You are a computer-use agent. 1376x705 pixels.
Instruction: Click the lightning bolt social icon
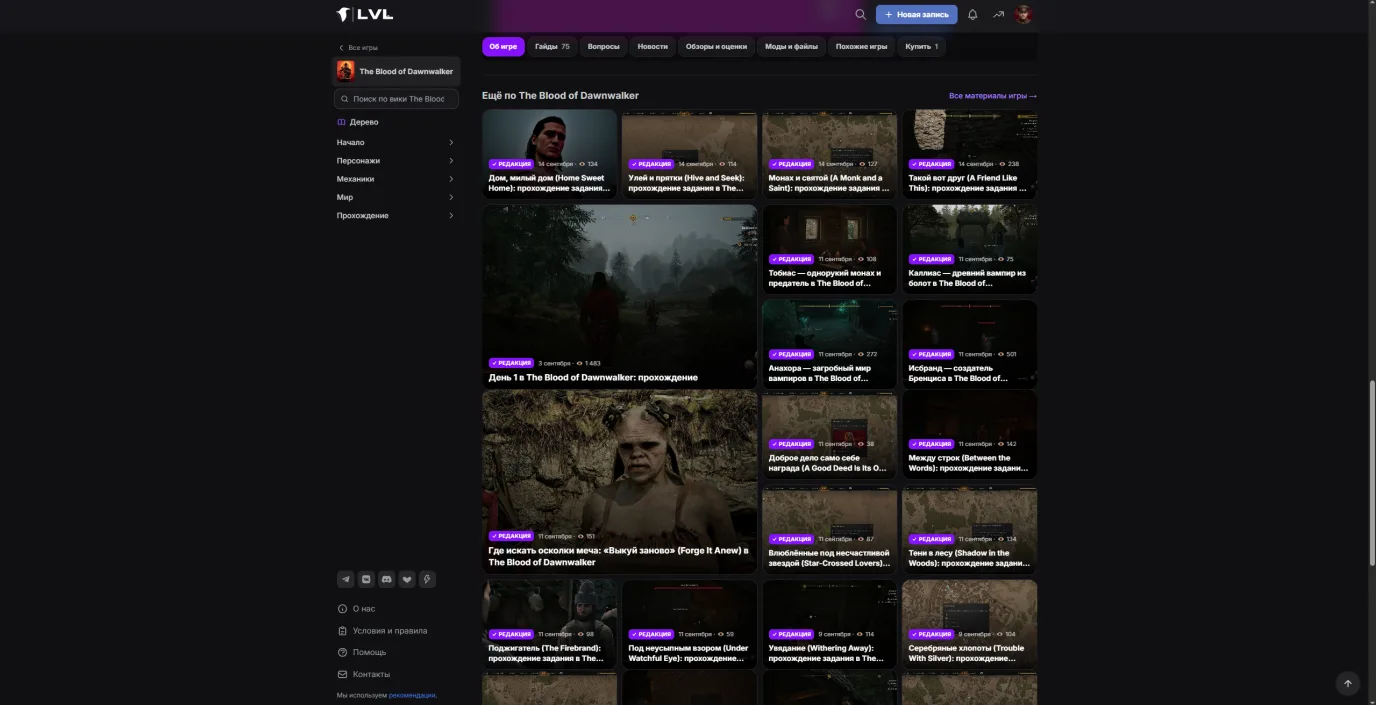427,579
